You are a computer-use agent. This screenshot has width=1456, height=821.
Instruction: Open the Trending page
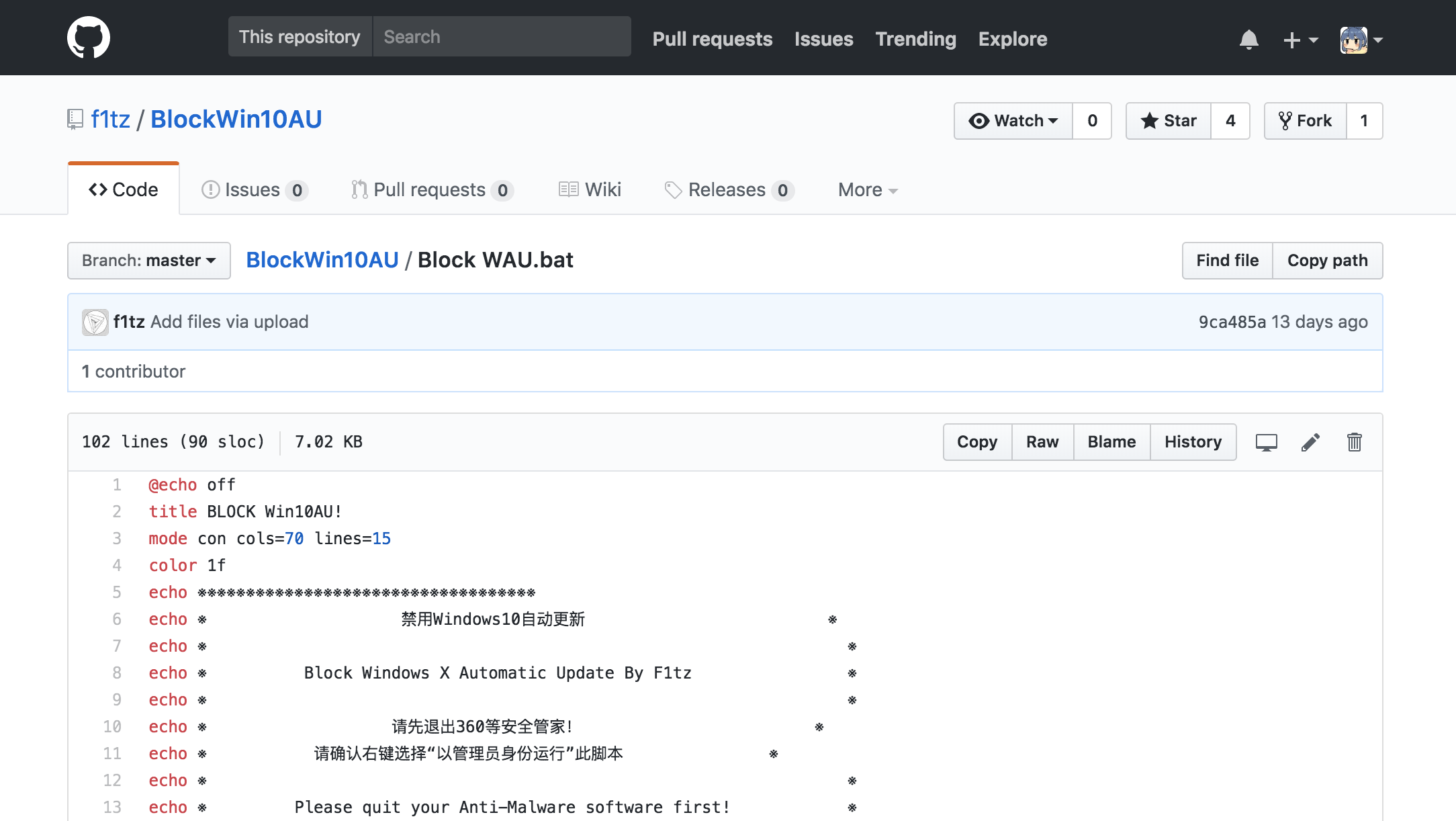pyautogui.click(x=916, y=39)
